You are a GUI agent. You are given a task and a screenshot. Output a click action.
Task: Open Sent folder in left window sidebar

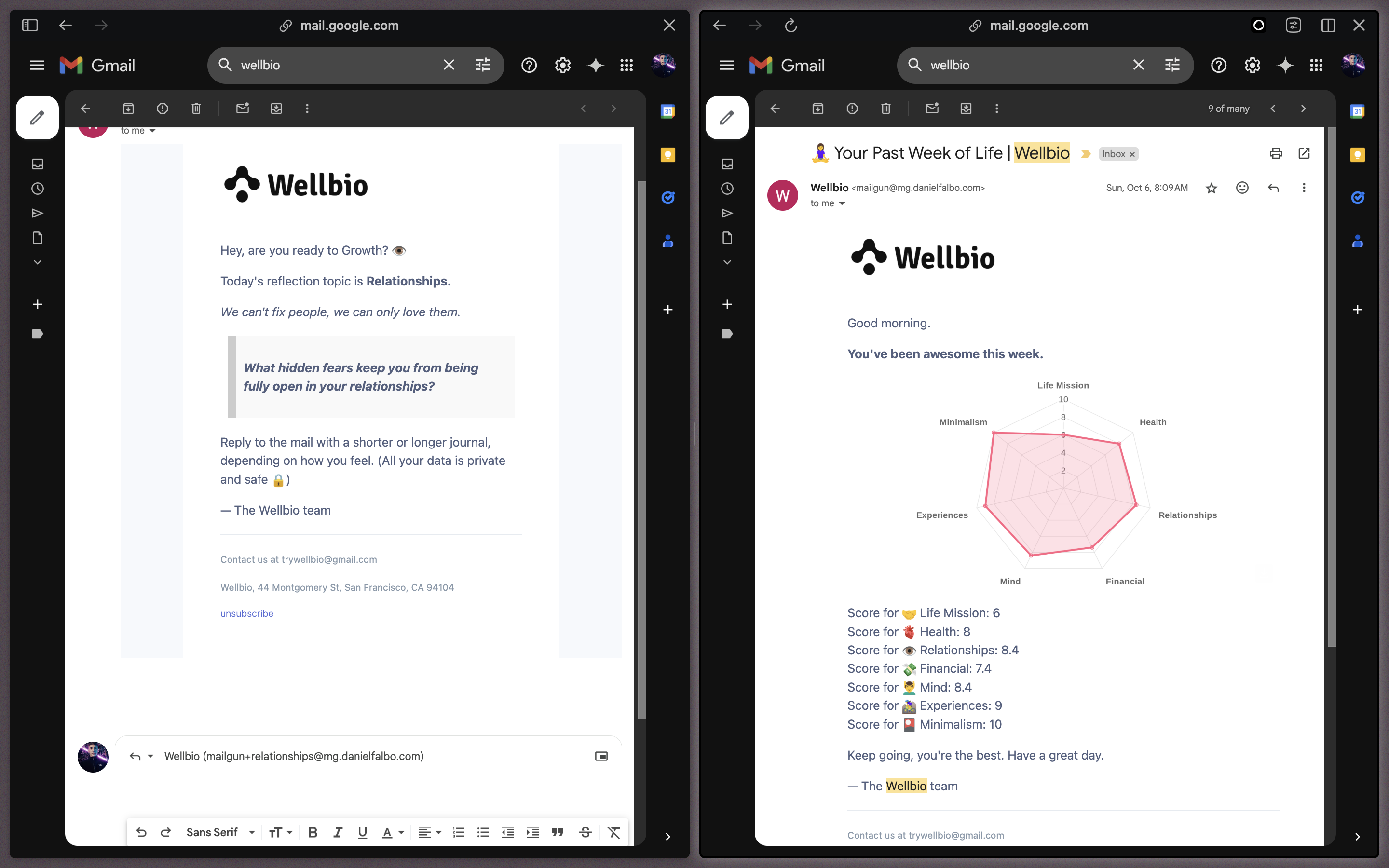37,214
